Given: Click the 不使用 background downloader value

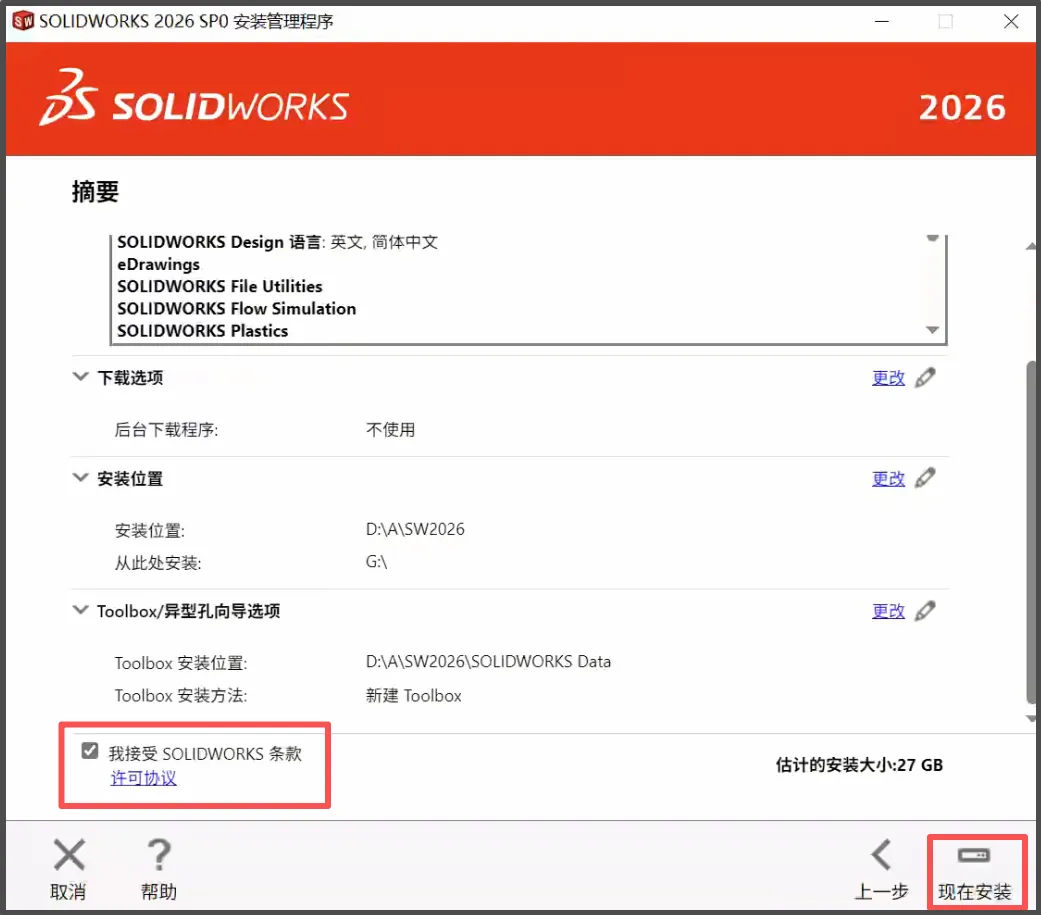Looking at the screenshot, I should pos(390,430).
